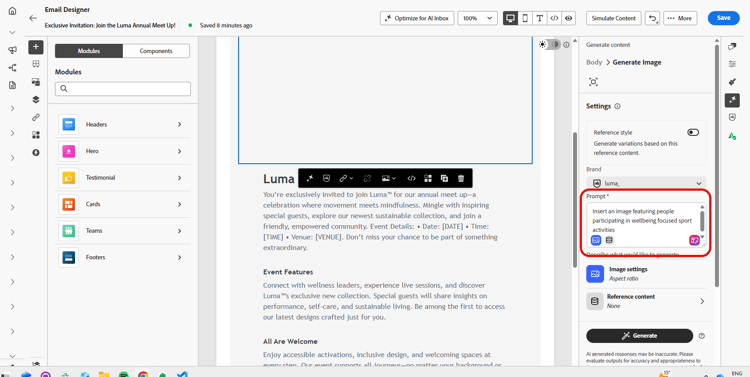
Task: Switch to HTML code view
Action: pos(554,18)
